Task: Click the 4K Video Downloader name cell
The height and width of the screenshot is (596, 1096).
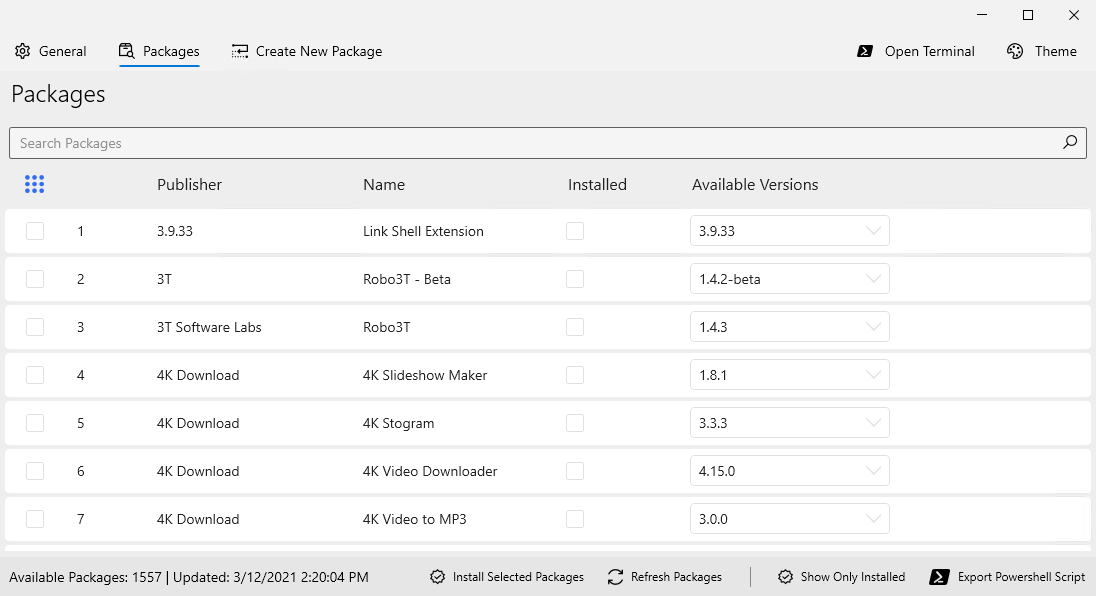Action: (430, 471)
